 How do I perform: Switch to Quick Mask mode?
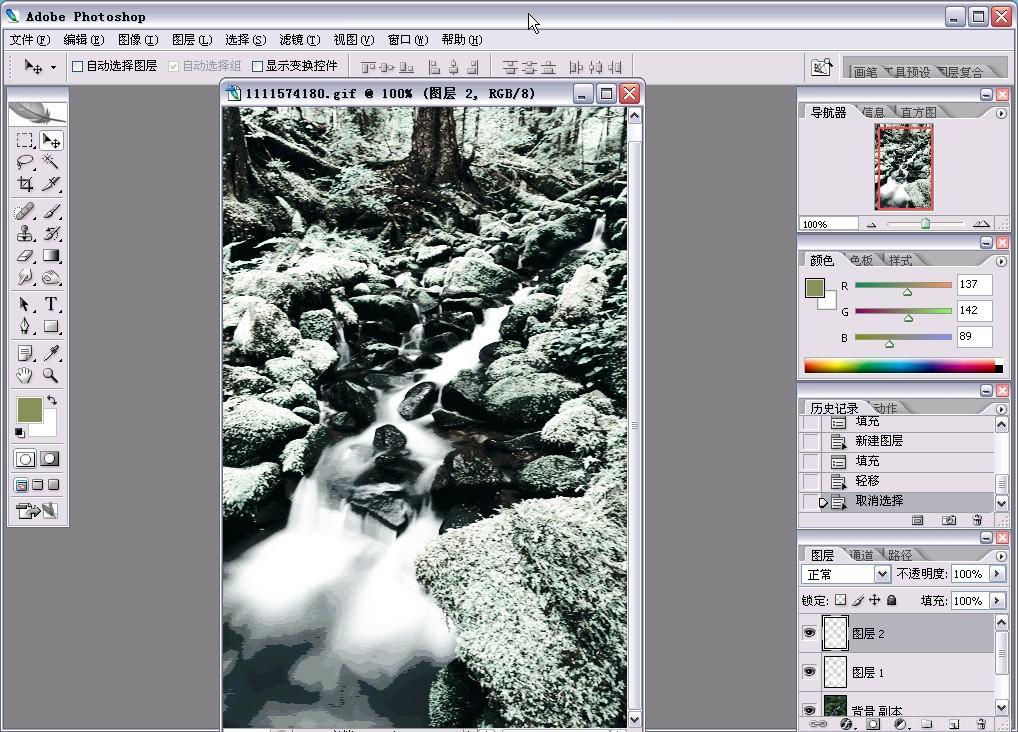coord(49,459)
